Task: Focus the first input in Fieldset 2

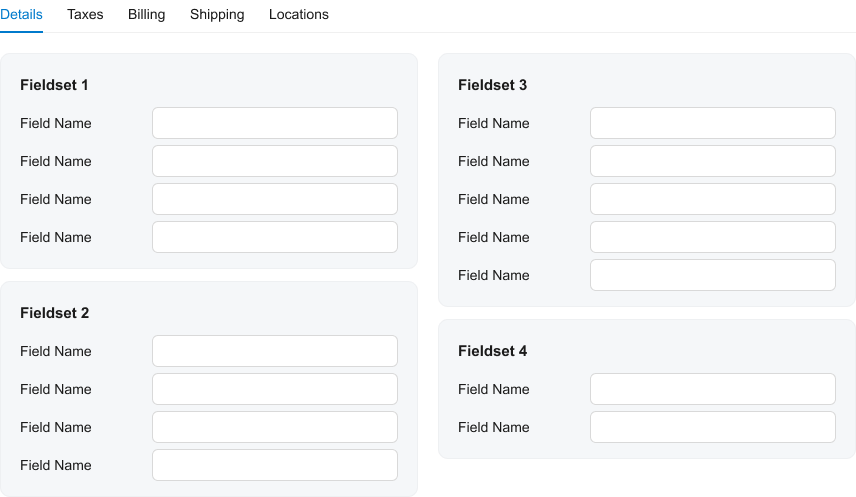Action: pos(275,351)
